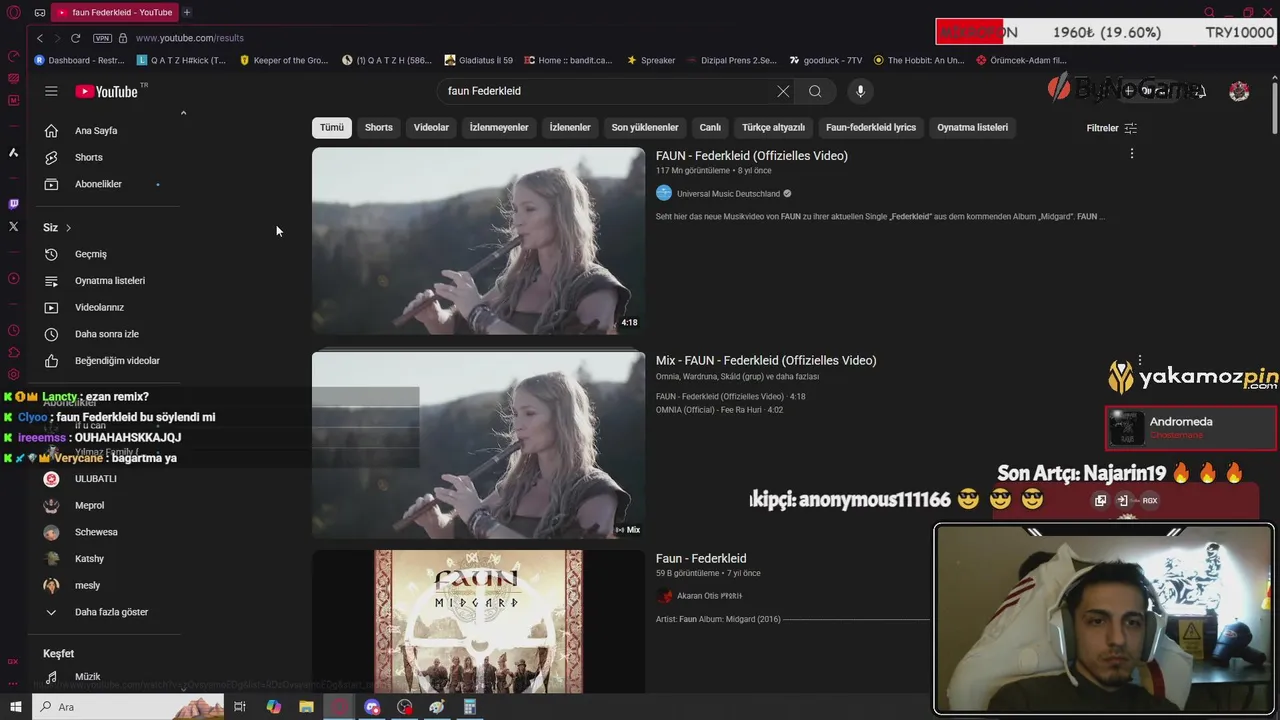Open Calculator from the taskbar
This screenshot has height=720, width=1280.
click(469, 707)
